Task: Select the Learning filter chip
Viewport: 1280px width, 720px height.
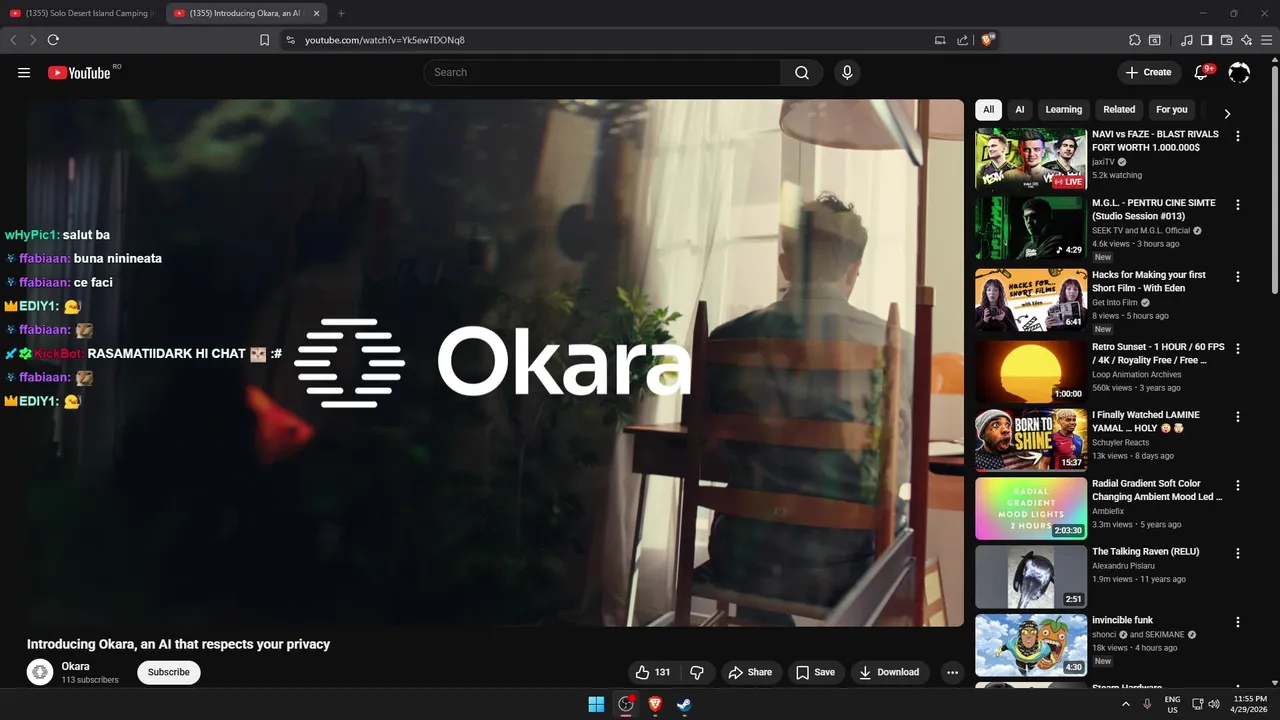Action: tap(1064, 110)
